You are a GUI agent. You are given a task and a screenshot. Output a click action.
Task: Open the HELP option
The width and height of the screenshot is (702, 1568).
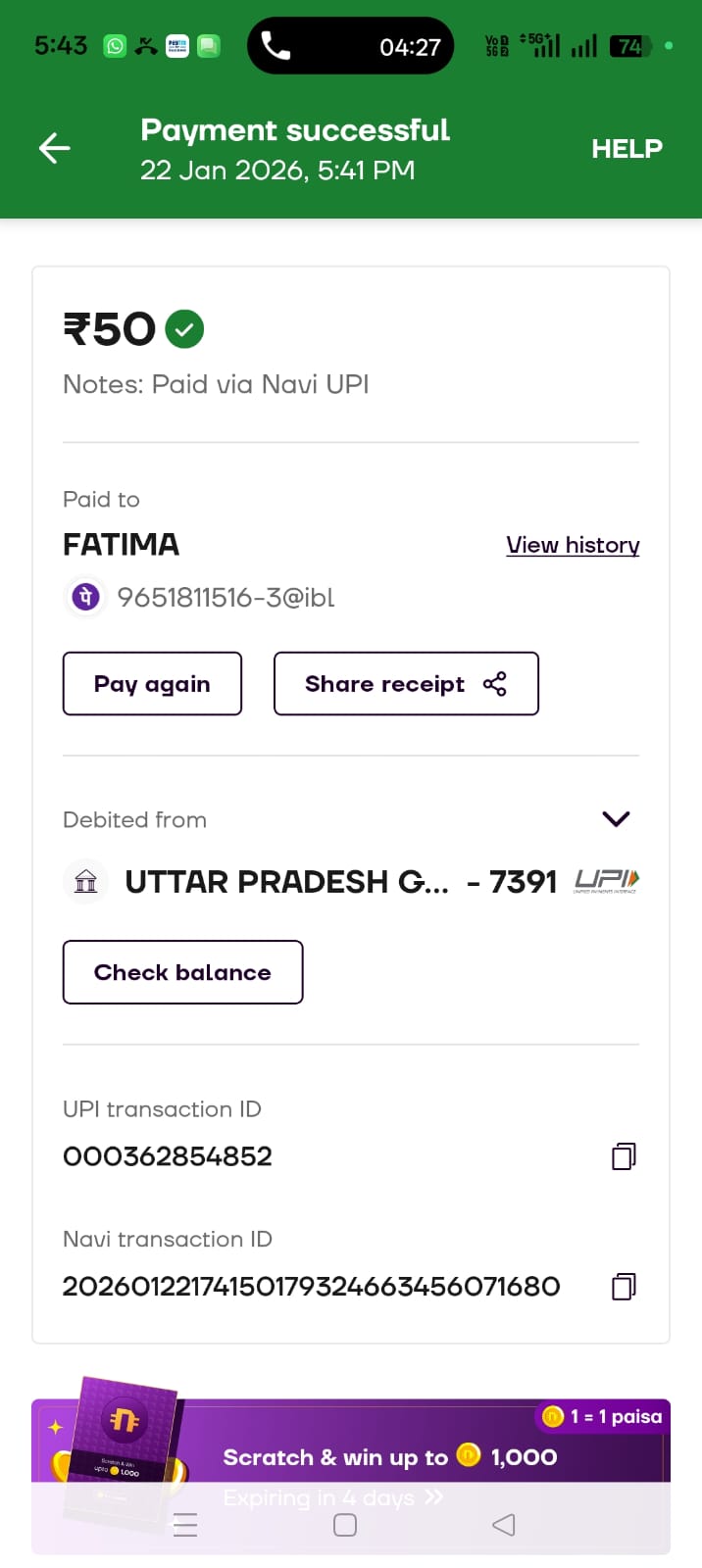click(x=627, y=148)
